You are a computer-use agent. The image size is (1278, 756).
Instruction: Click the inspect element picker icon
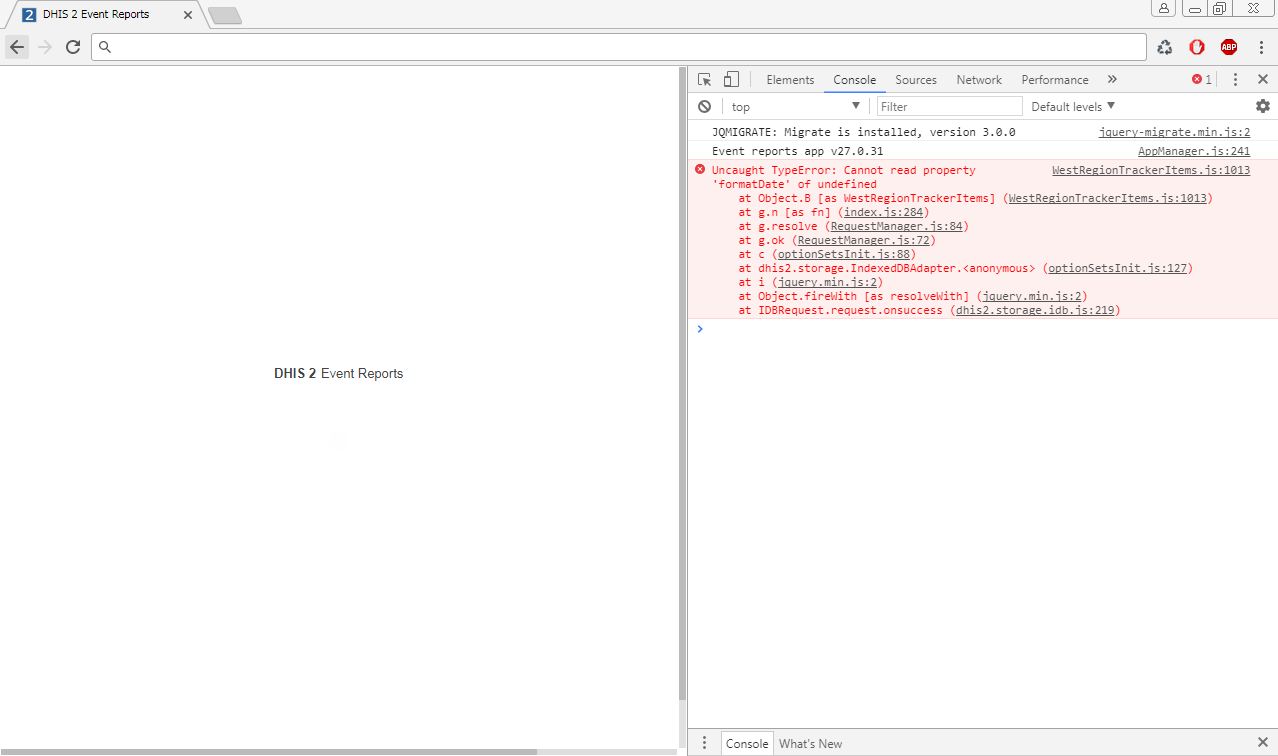705,80
